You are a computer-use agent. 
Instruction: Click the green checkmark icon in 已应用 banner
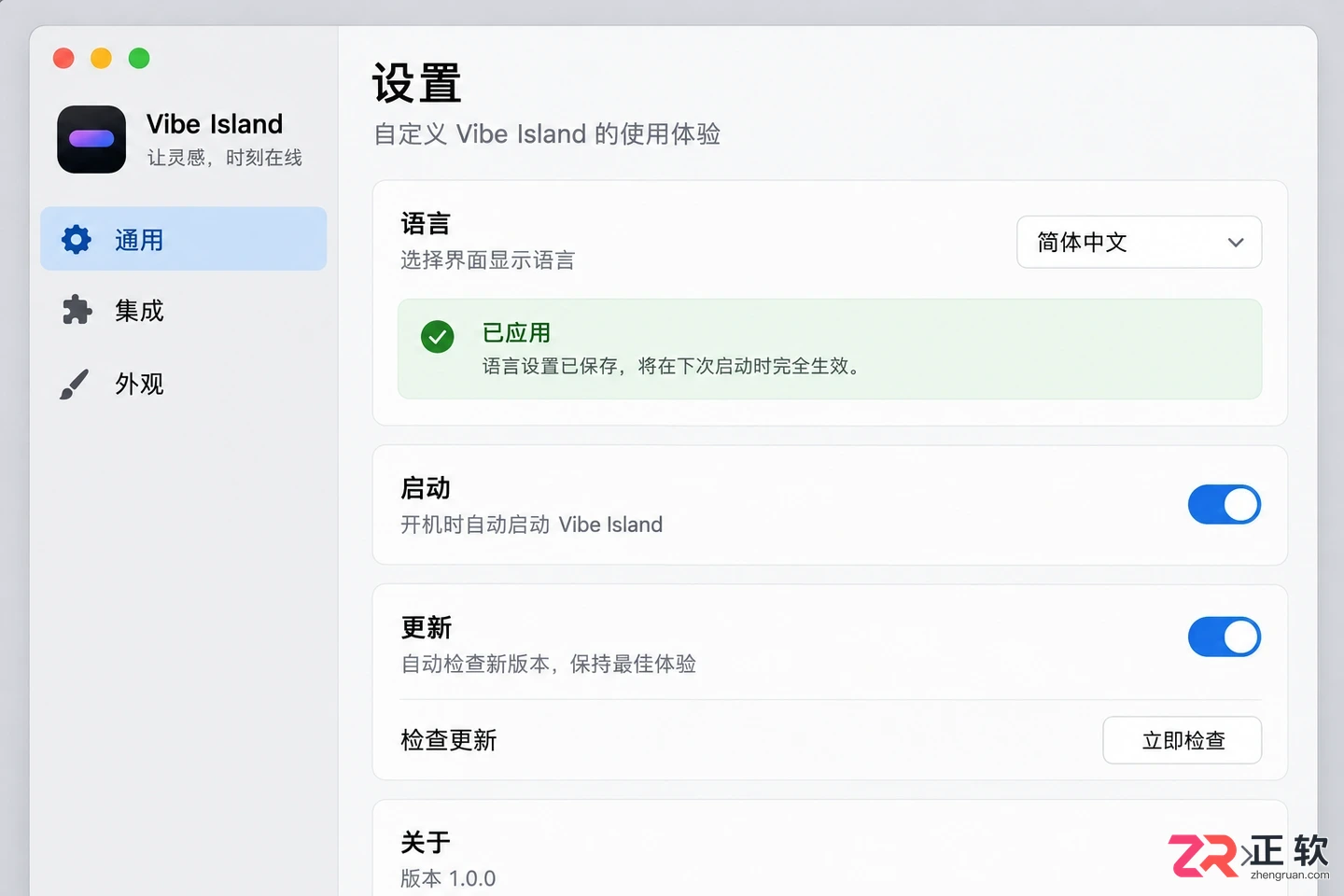437,336
